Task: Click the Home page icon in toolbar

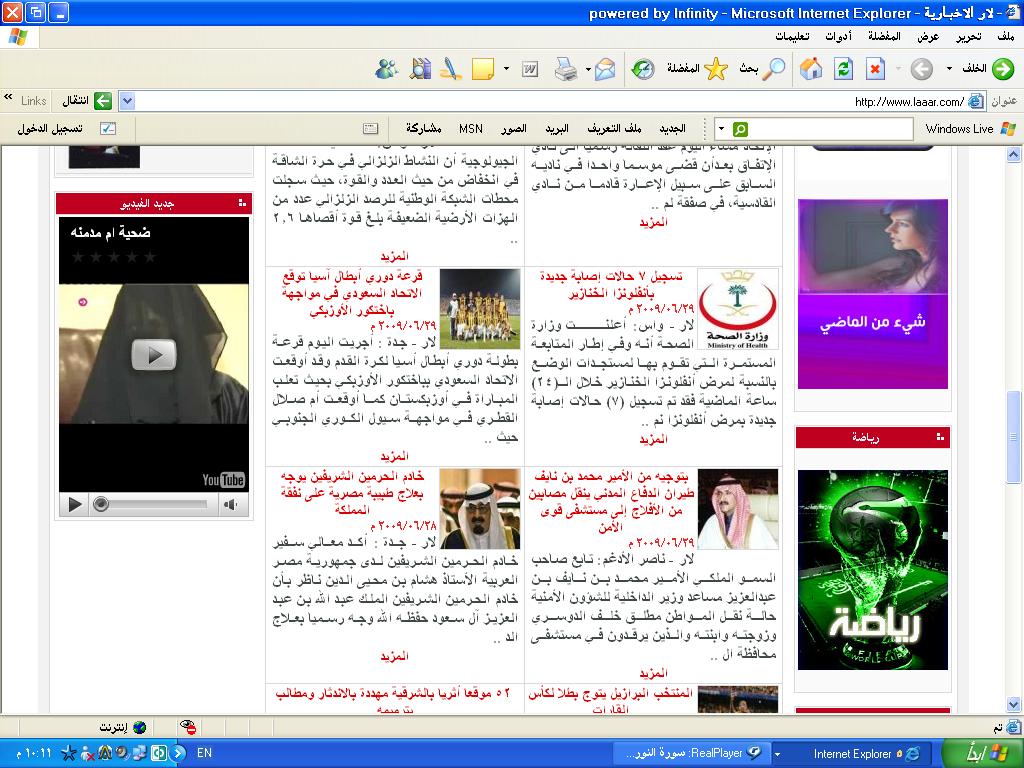Action: coord(811,69)
